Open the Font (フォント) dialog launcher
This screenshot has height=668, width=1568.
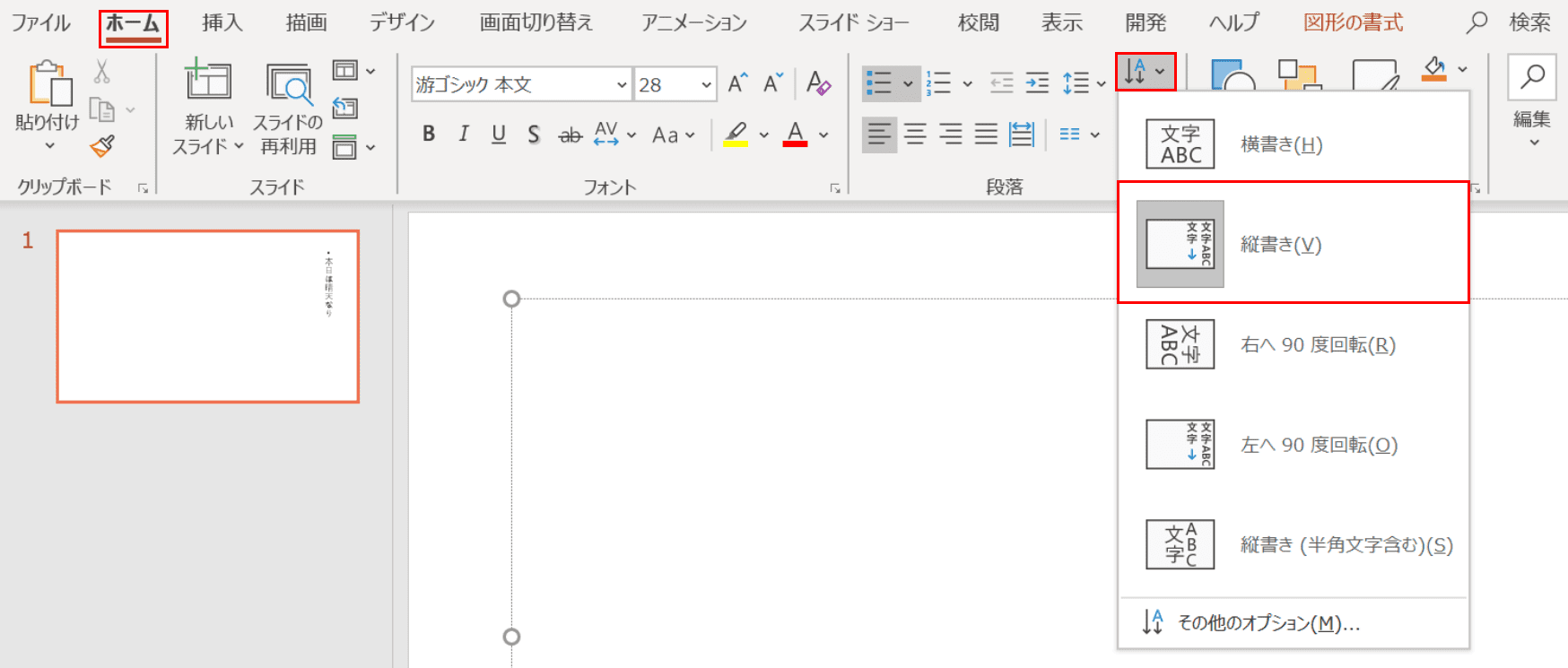[x=835, y=187]
